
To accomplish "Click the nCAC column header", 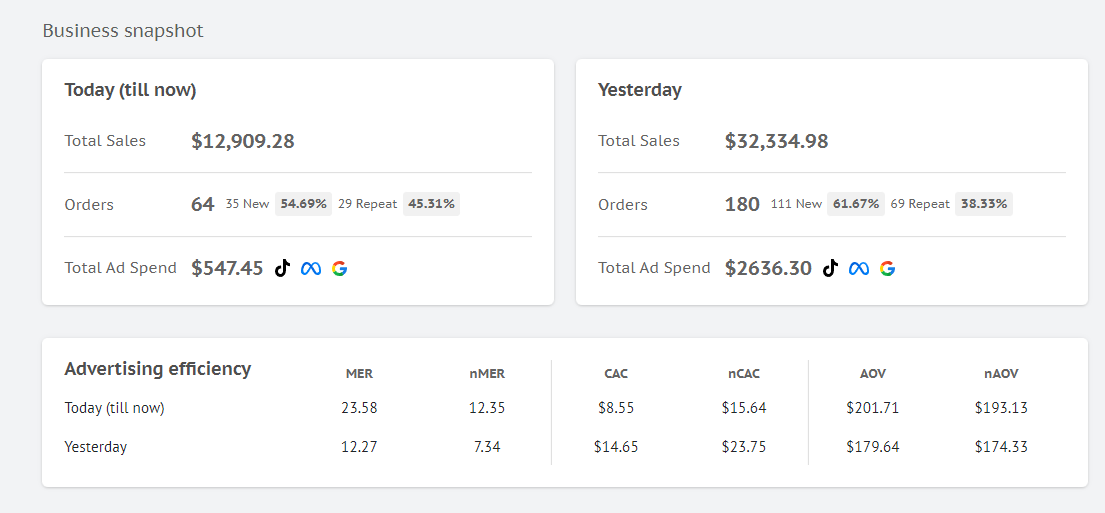I will (x=744, y=374).
